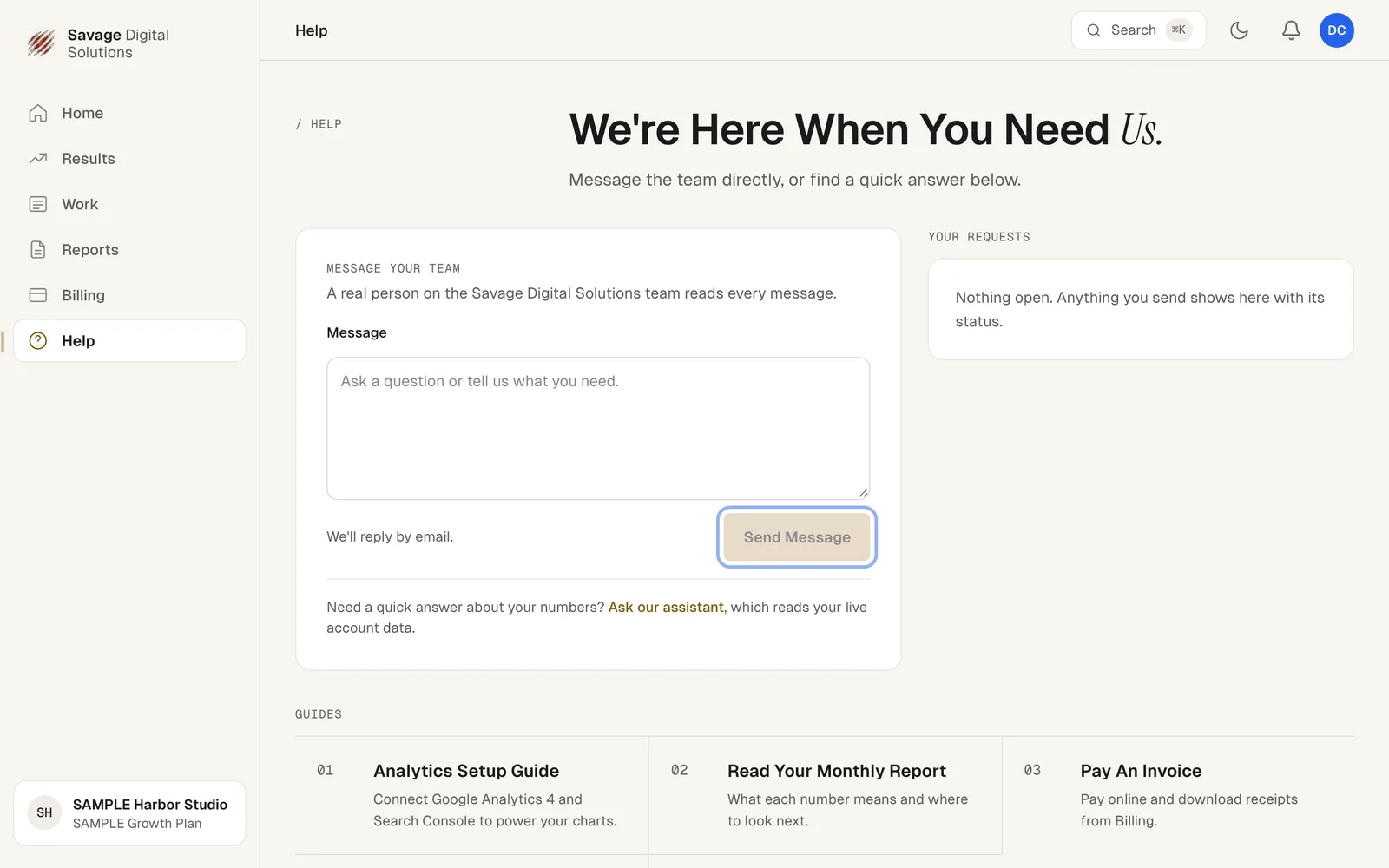Click the Work list icon in sidebar
Screen dimensions: 1389x868
tap(38, 204)
